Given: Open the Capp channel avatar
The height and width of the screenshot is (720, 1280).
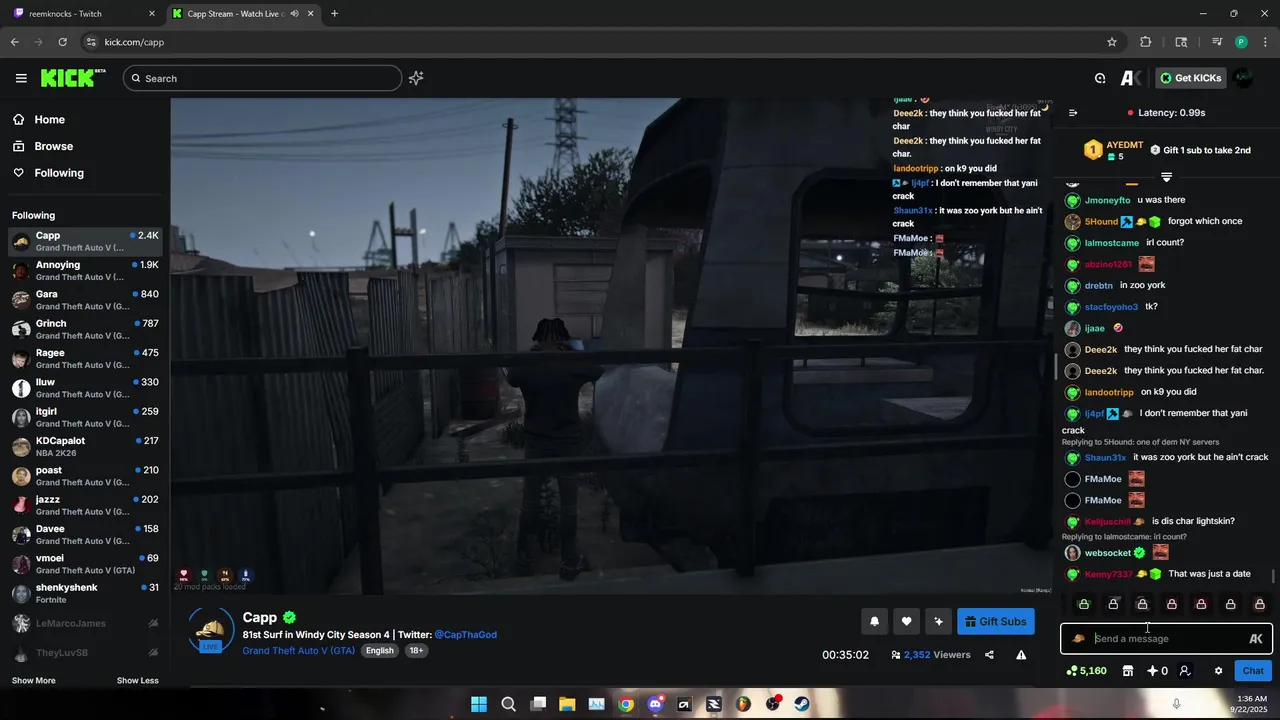Looking at the screenshot, I should tap(211, 629).
